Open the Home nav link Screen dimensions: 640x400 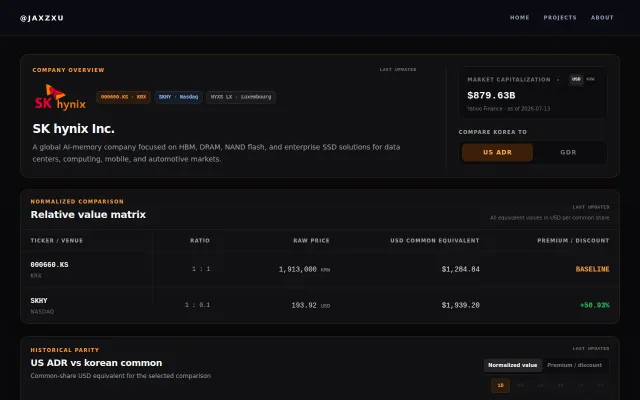click(520, 18)
